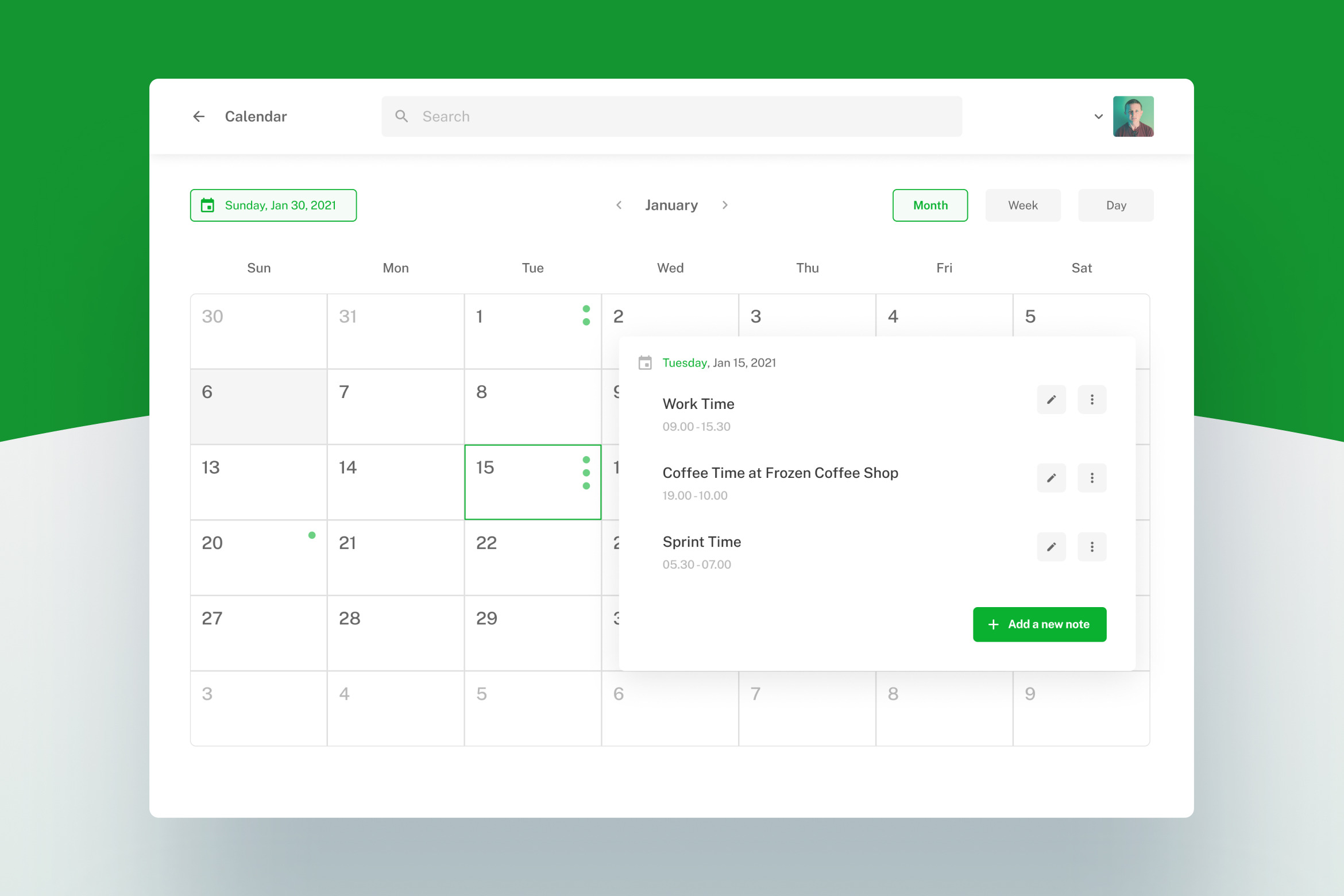Edit the Sprint Time note
The width and height of the screenshot is (1344, 896).
(1051, 547)
